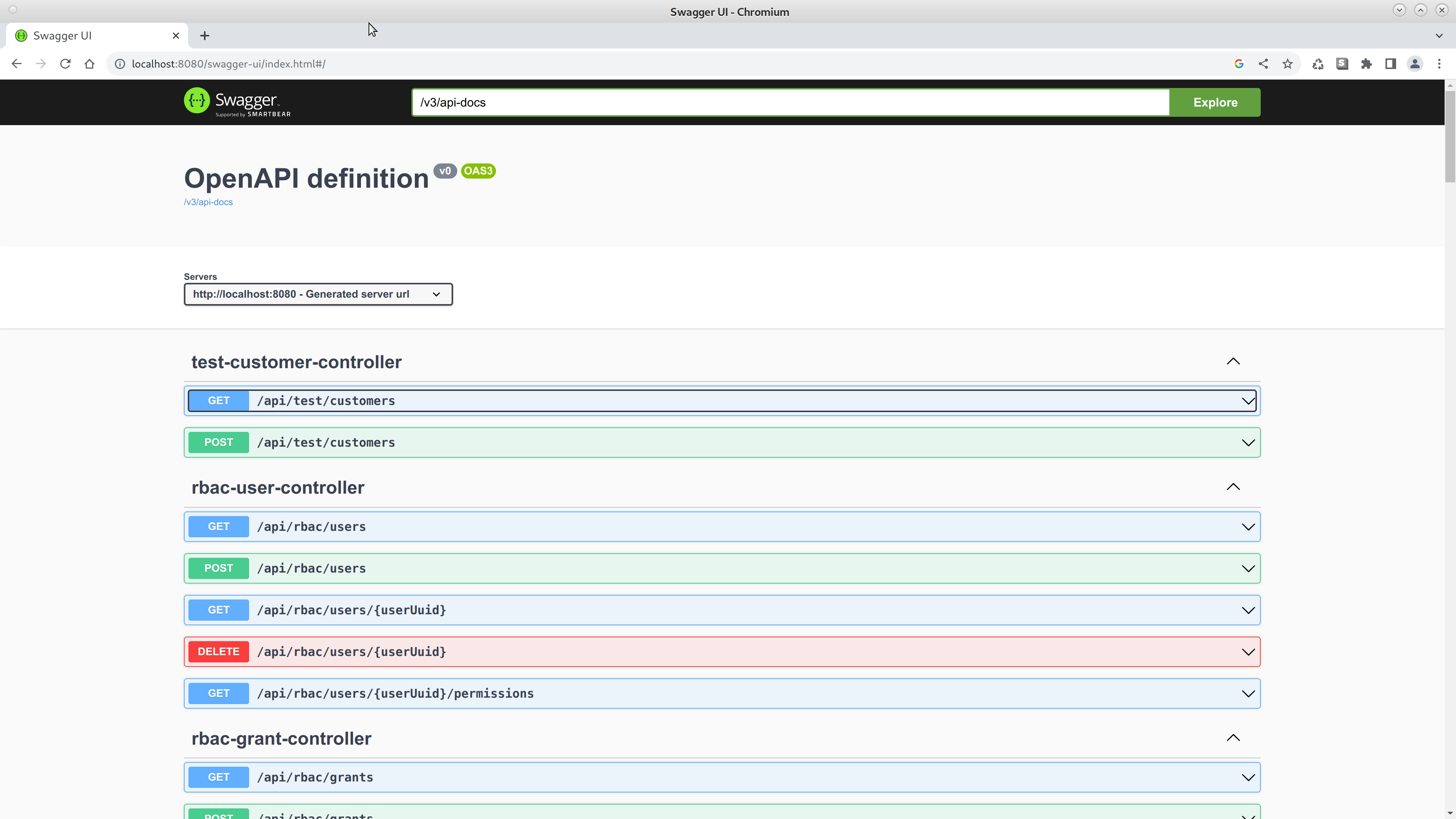This screenshot has height=819, width=1456.
Task: Click the recycle extension icon
Action: (x=1318, y=64)
